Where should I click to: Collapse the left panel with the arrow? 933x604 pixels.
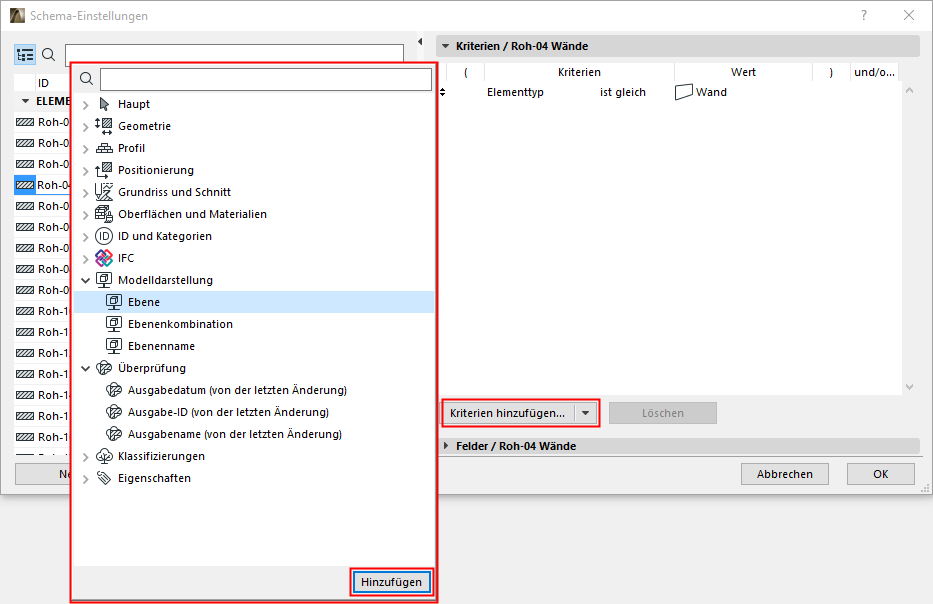pos(420,42)
